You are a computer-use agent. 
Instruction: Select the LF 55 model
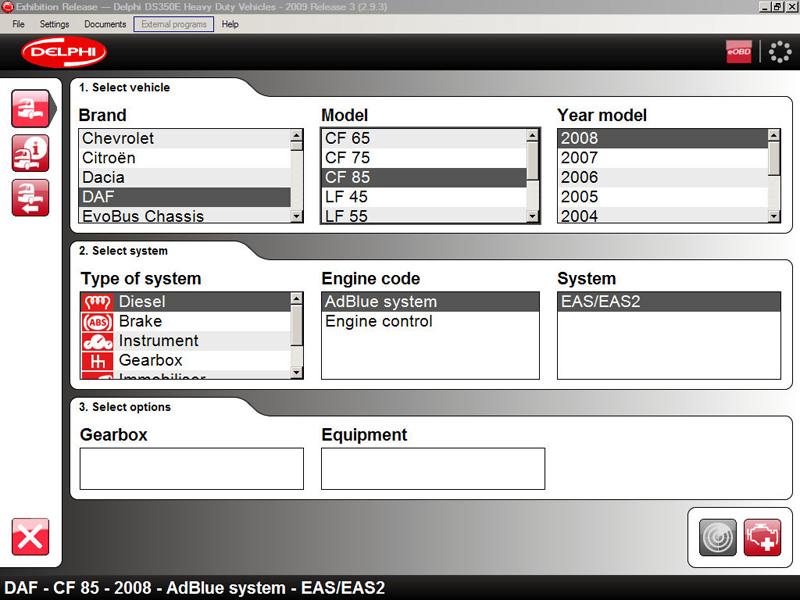click(424, 215)
